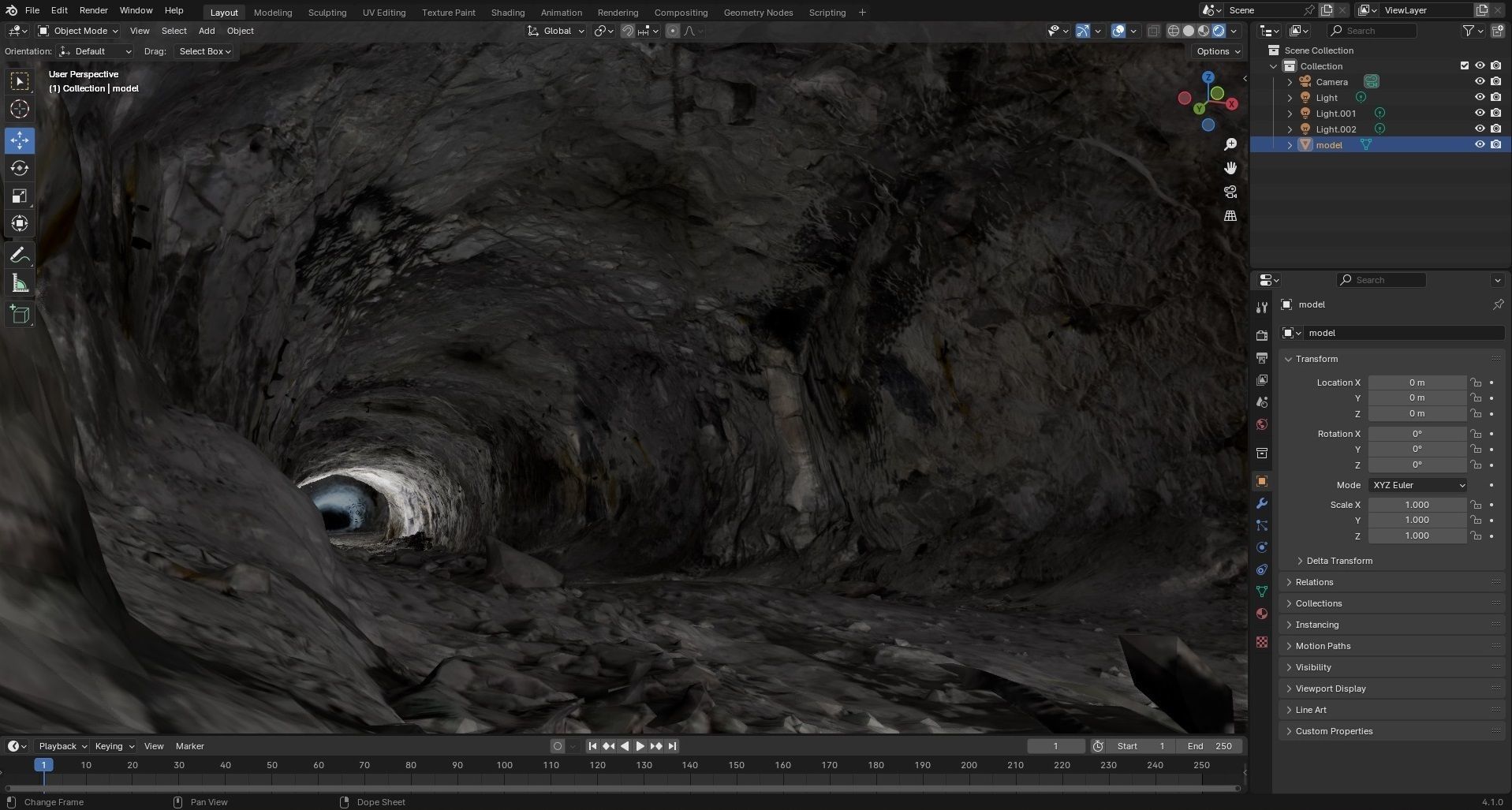Screen dimensions: 1512x810
Task: Open the Modifiers wrench tab
Action: point(1262,503)
